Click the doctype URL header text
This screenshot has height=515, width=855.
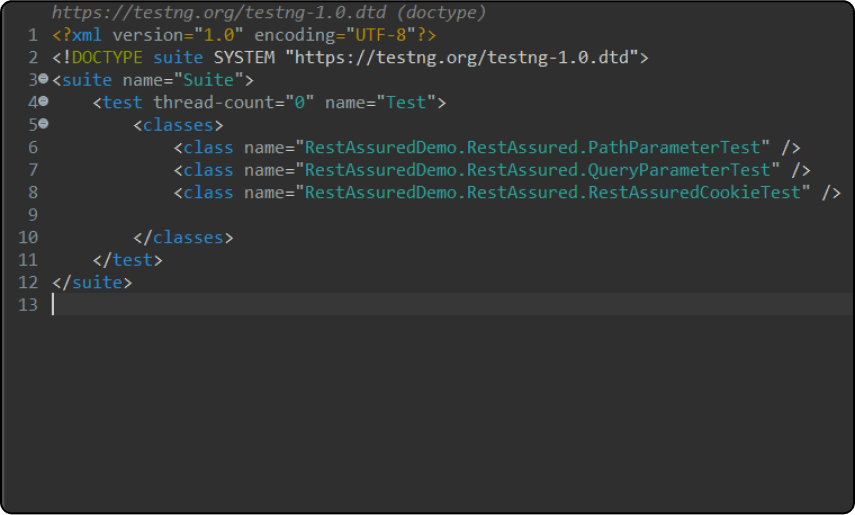pyautogui.click(x=268, y=12)
